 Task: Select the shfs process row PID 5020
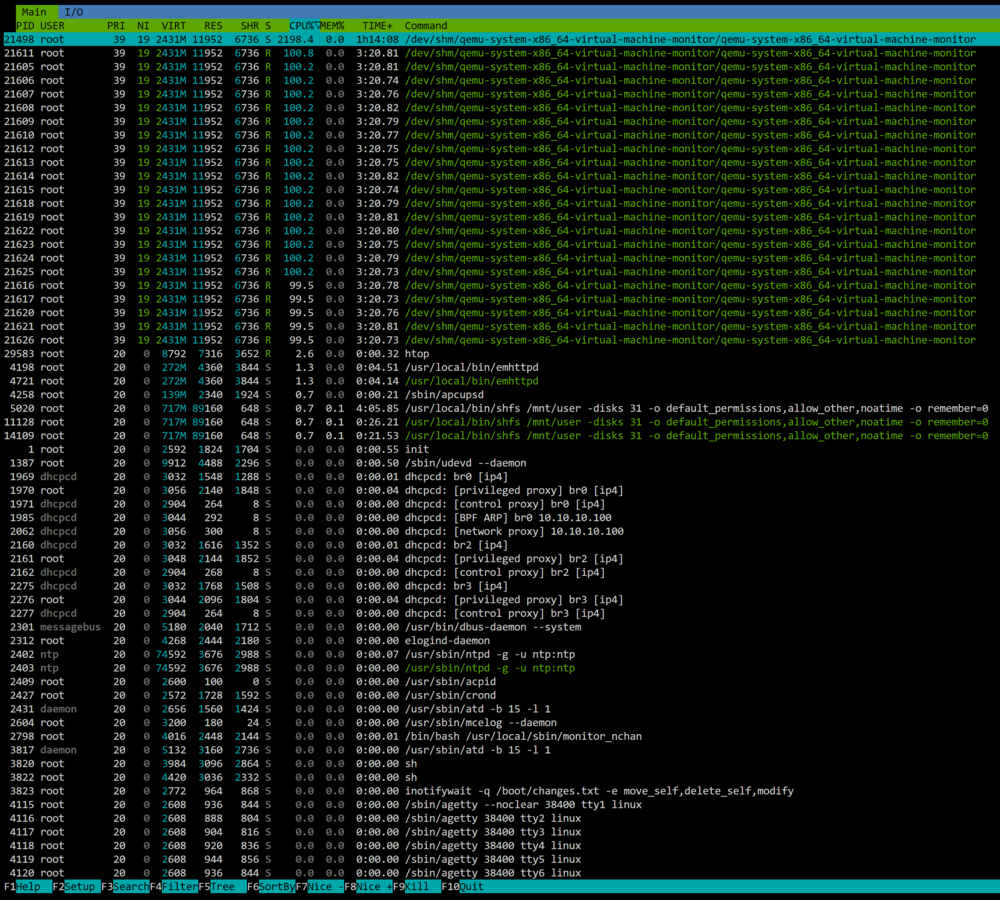pyautogui.click(x=500, y=408)
